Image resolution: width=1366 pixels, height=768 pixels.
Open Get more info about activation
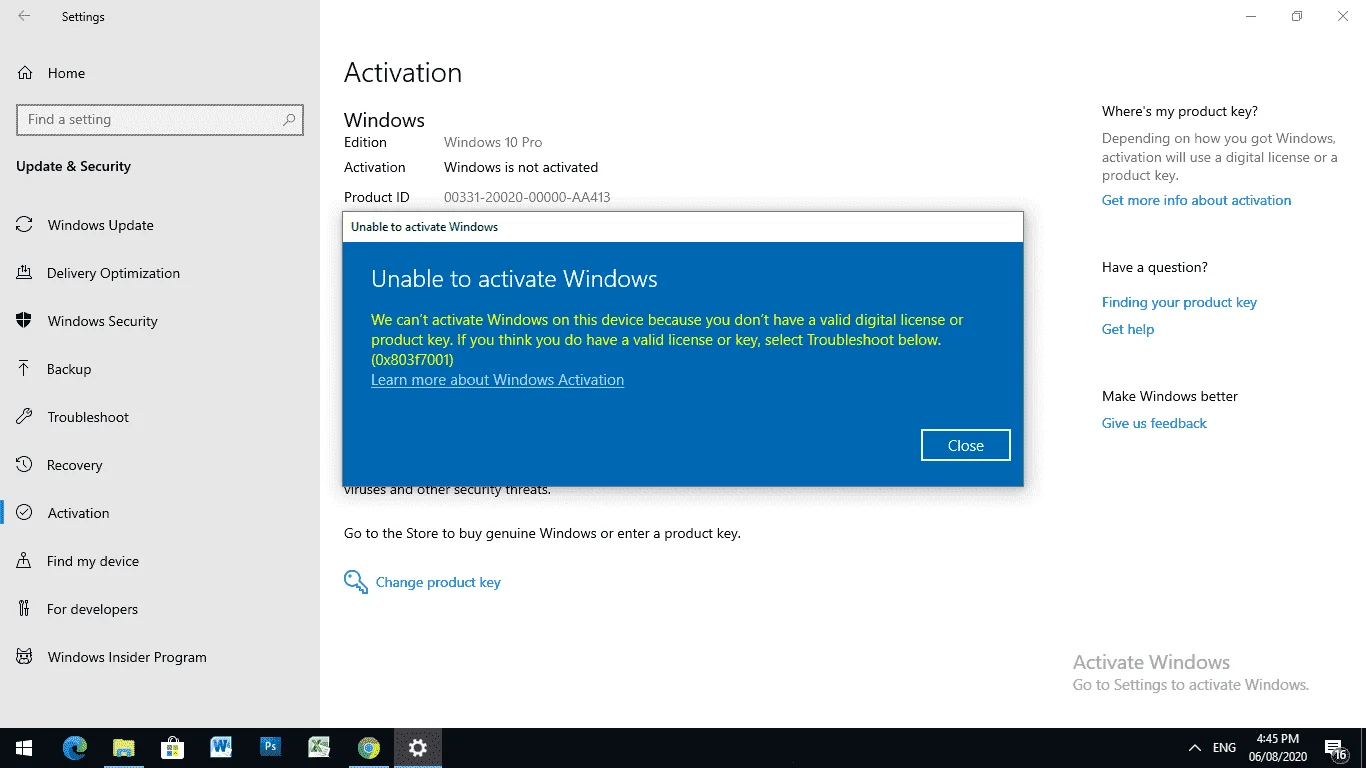click(x=1196, y=200)
